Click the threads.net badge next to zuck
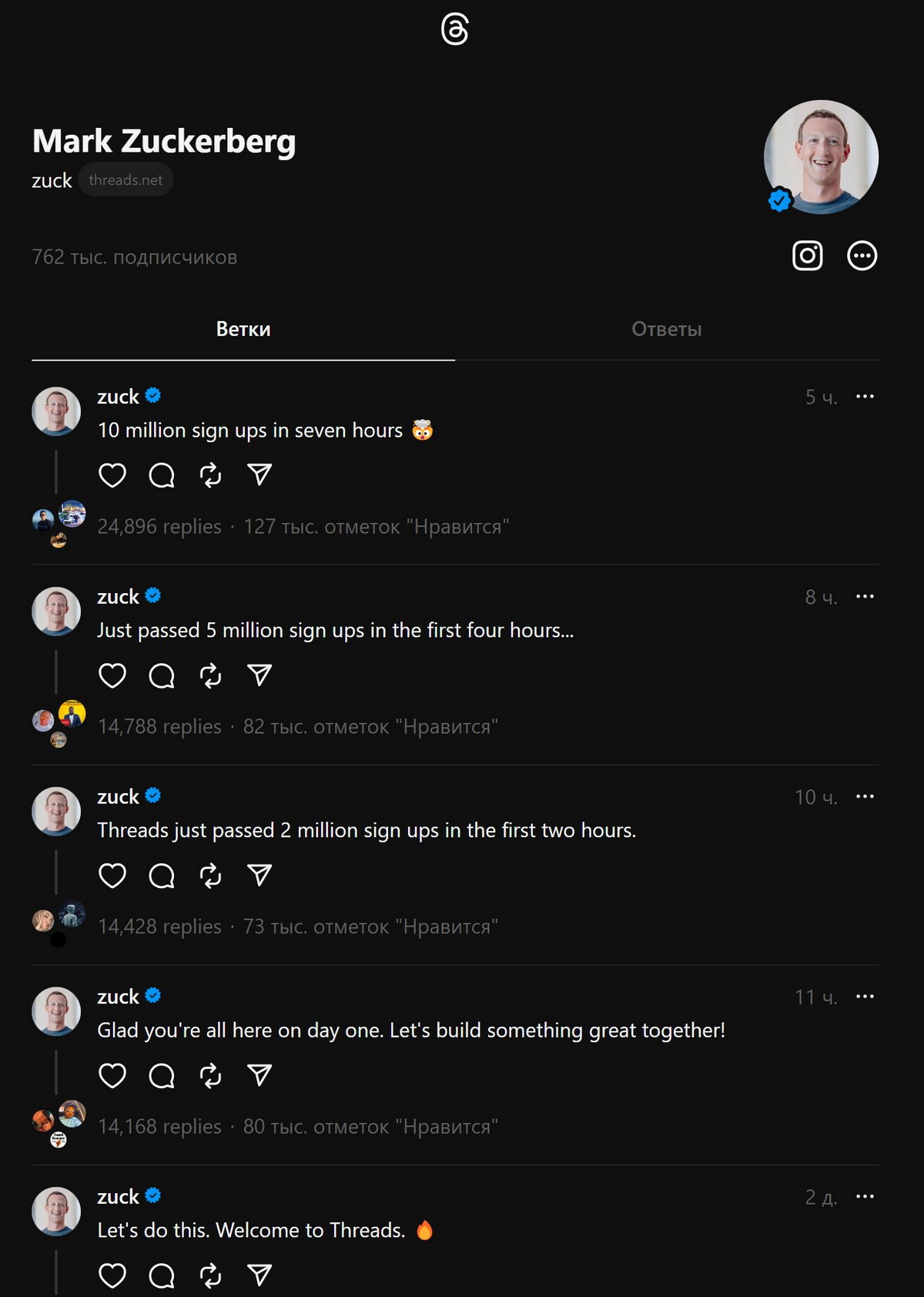Screen dimensions: 924x1297 pos(126,180)
